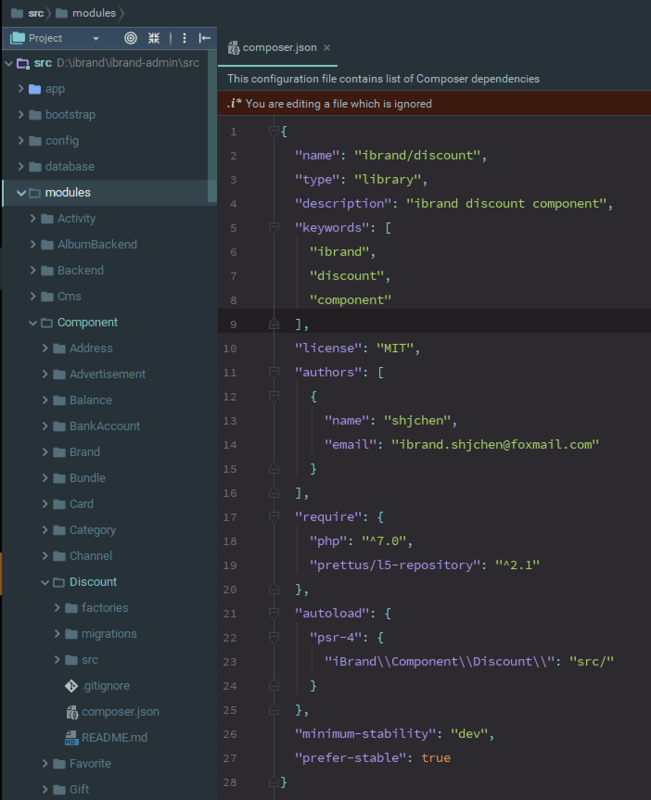Click the README.md markdown file icon
651x800 pixels.
tap(71, 738)
